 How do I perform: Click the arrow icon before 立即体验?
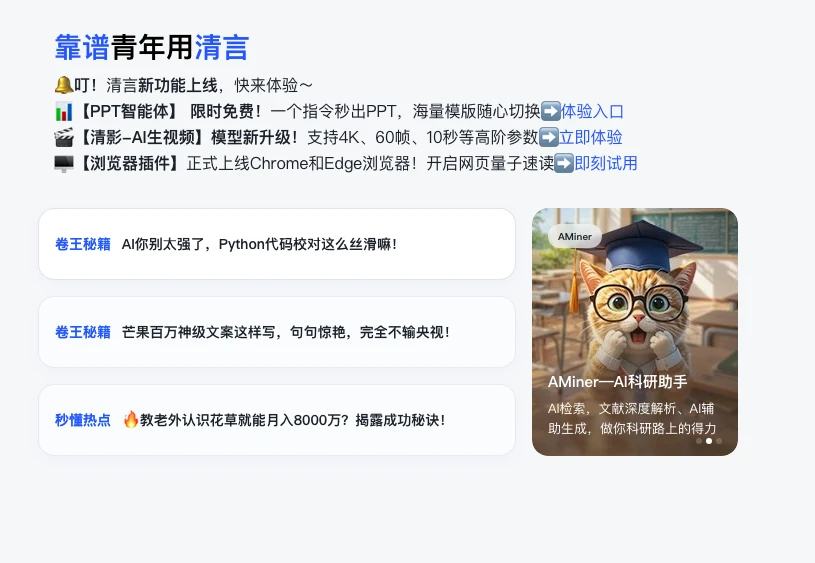pos(549,137)
